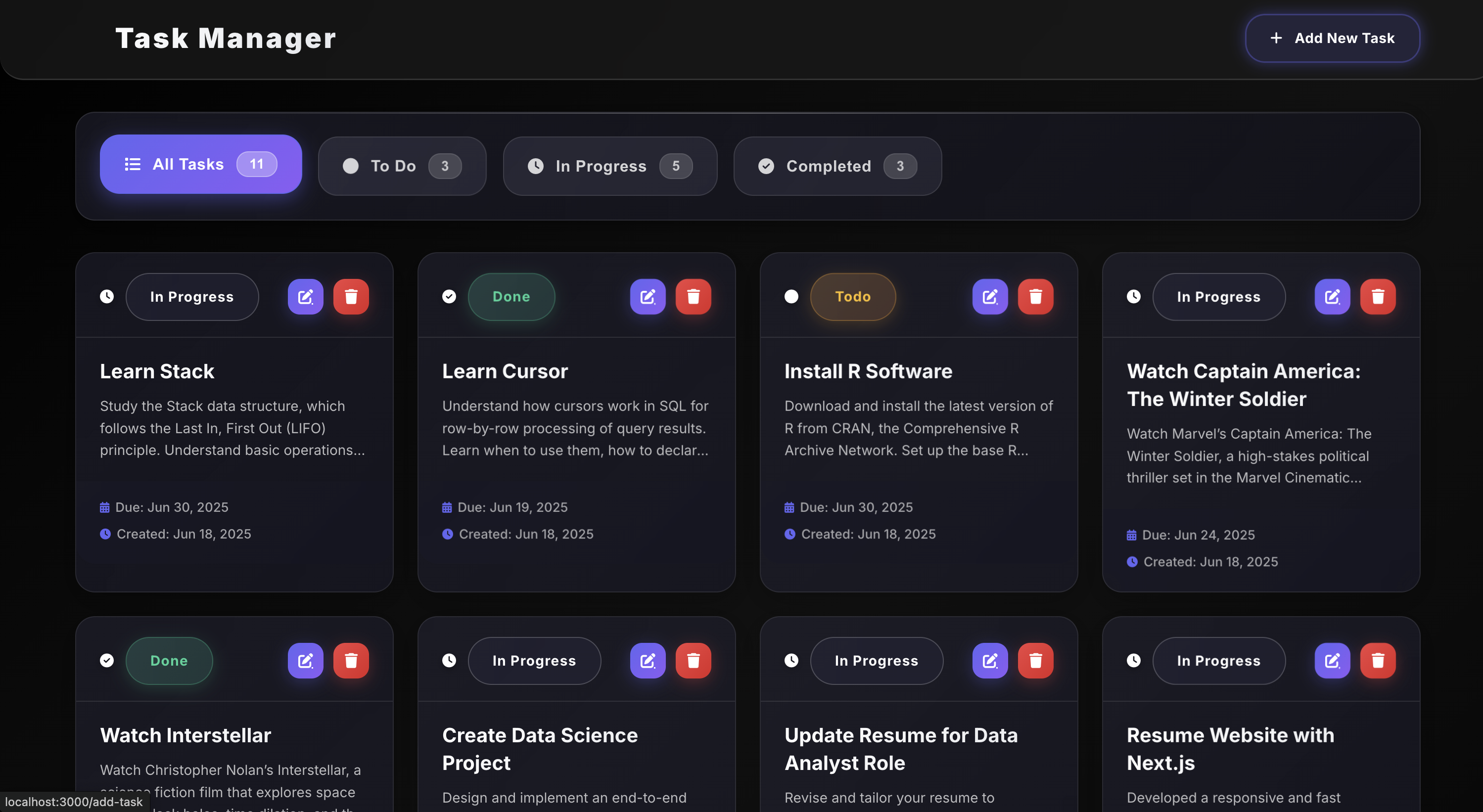Viewport: 1483px width, 812px height.
Task: Filter by In Progress tasks
Action: [609, 166]
